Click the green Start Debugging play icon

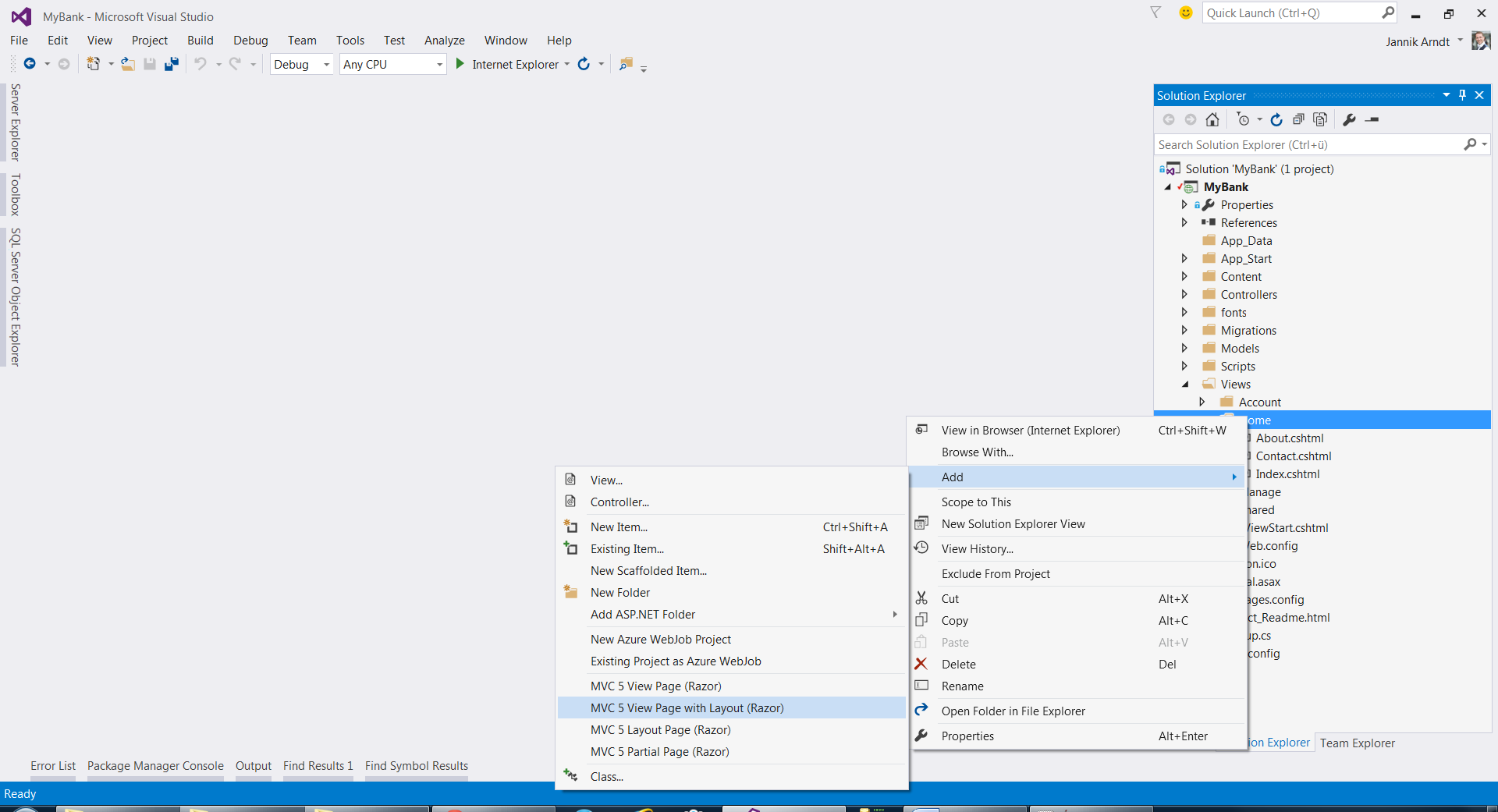[x=460, y=64]
